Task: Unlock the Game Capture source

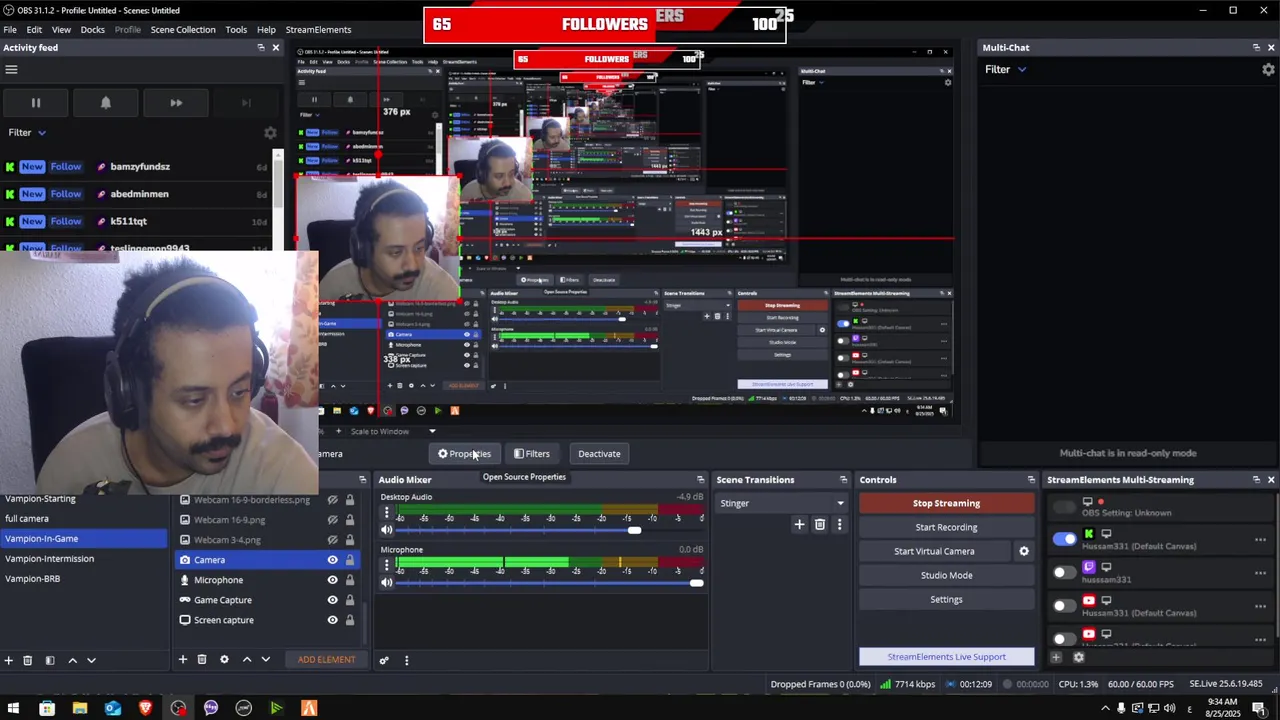Action: [349, 600]
